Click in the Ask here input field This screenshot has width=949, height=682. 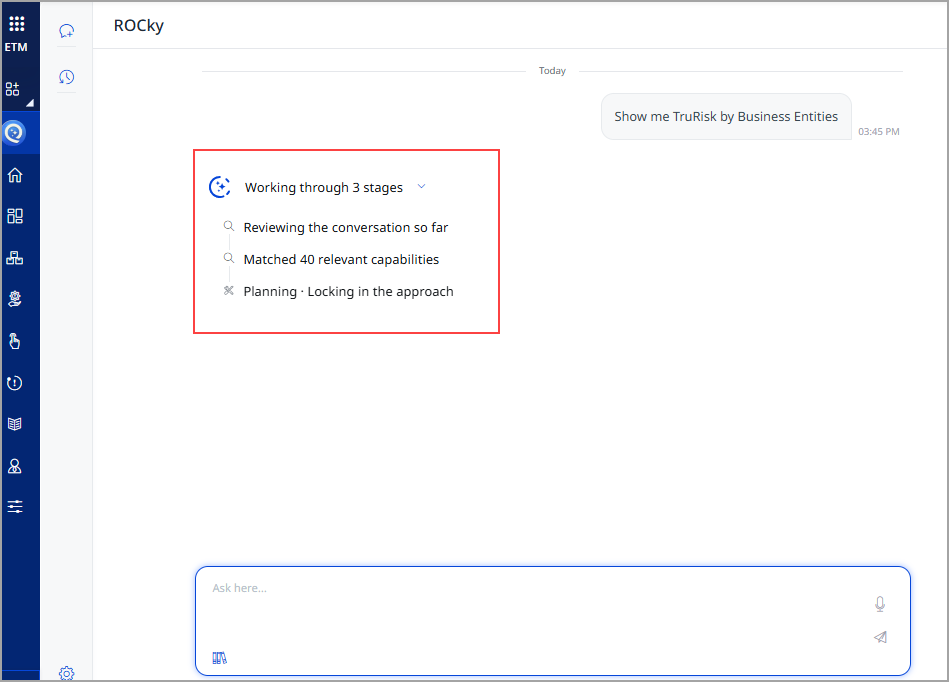coord(553,621)
